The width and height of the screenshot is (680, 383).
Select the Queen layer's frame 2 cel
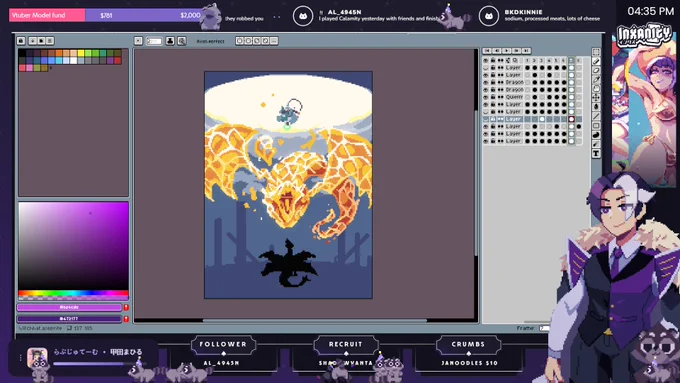[x=534, y=97]
